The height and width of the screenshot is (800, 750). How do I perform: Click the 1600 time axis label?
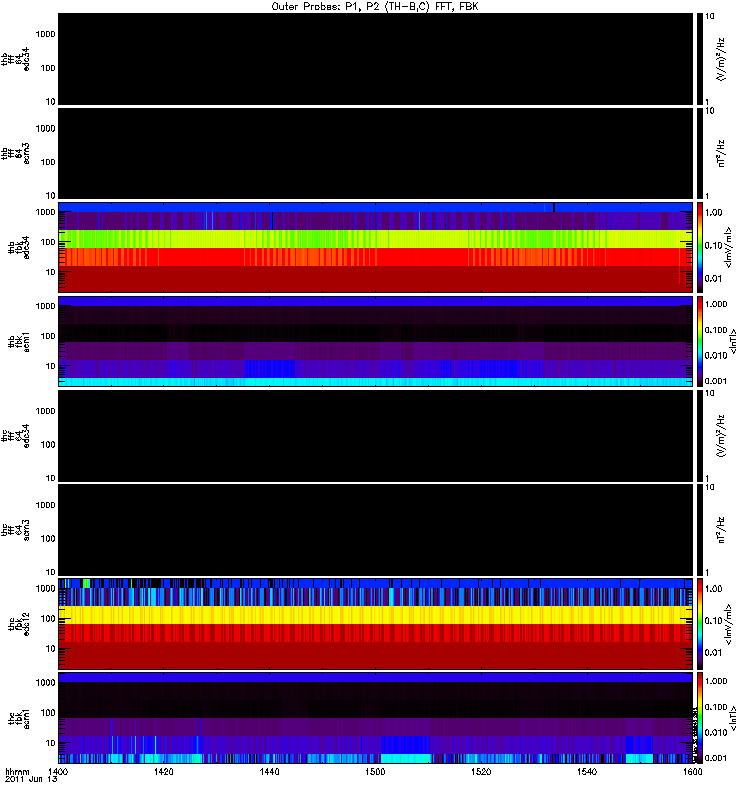(693, 772)
